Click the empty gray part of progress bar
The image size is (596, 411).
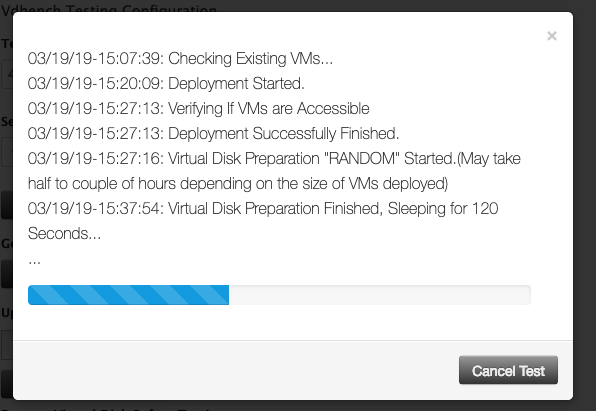point(380,295)
